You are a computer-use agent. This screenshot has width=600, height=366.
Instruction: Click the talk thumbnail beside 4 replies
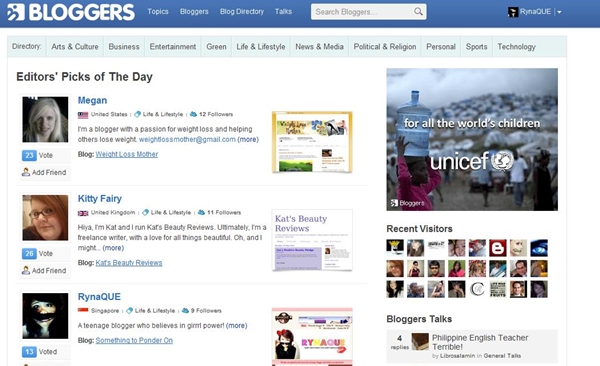420,341
